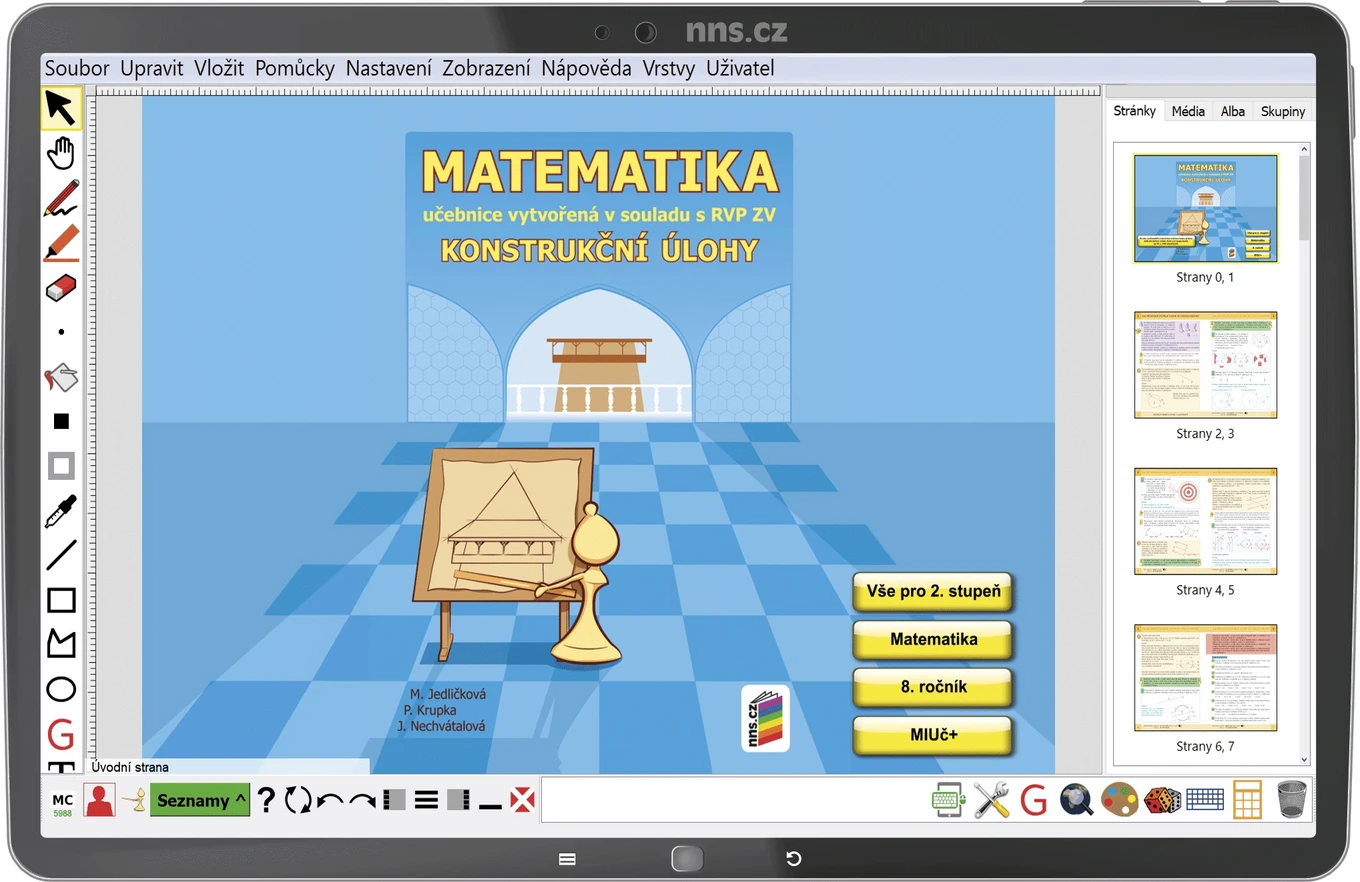The width and height of the screenshot is (1360, 882).
Task: Click the Vše pro 2. stupeň button
Action: point(933,591)
